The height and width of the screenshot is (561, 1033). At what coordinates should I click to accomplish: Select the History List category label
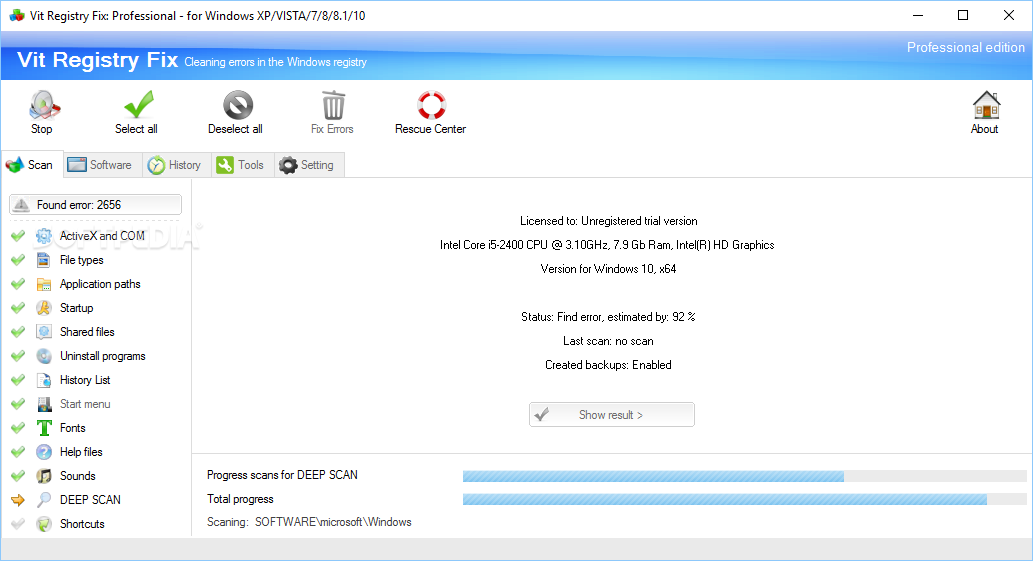[x=85, y=380]
